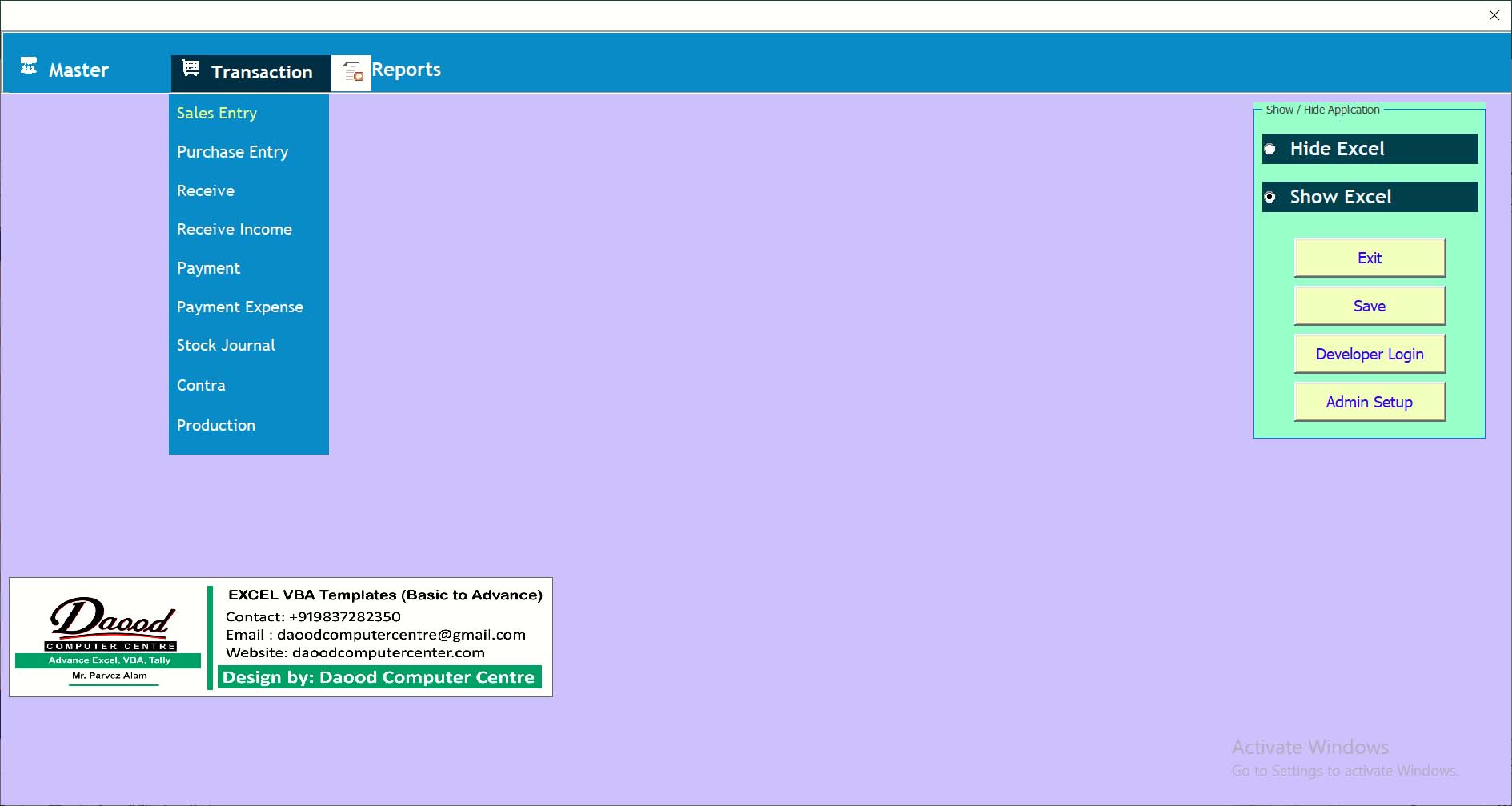Select Receive Income option

click(235, 230)
